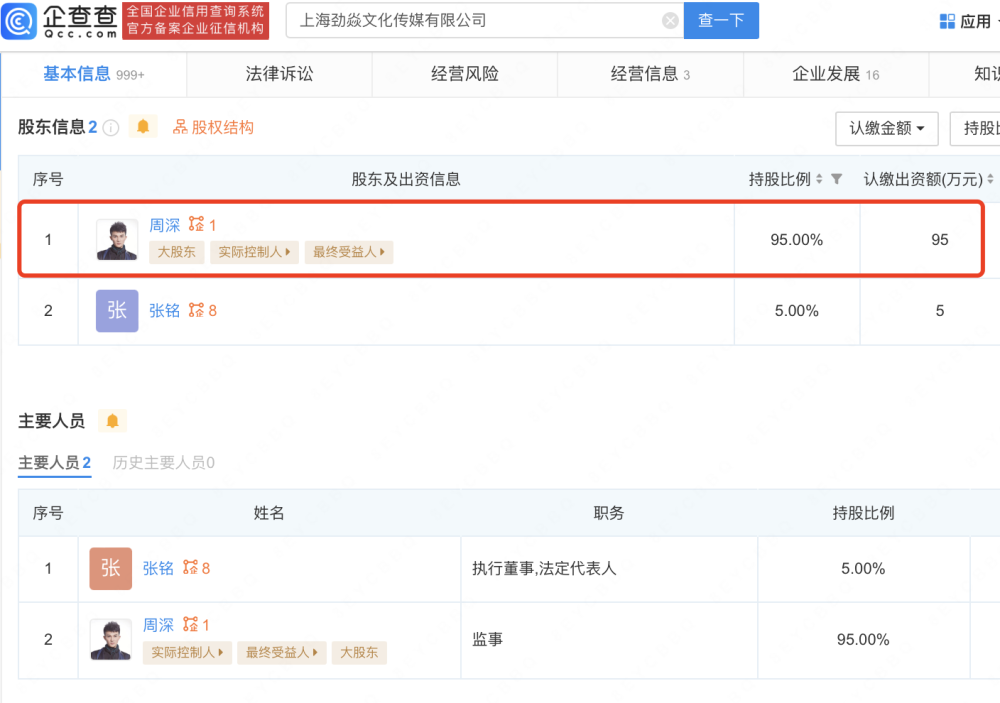Open the 应用 grid icon
The height and width of the screenshot is (703, 1000).
click(947, 21)
